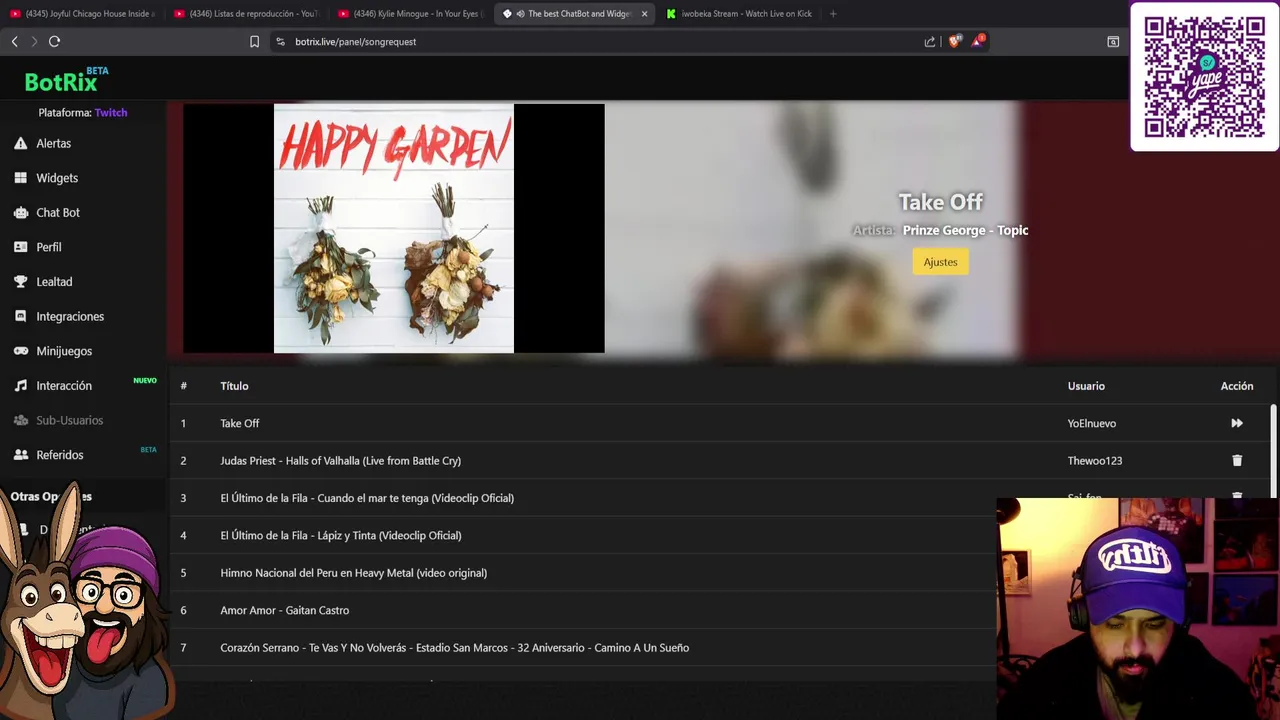
Task: Open the Lealtad sidebar section
Action: [x=54, y=282]
